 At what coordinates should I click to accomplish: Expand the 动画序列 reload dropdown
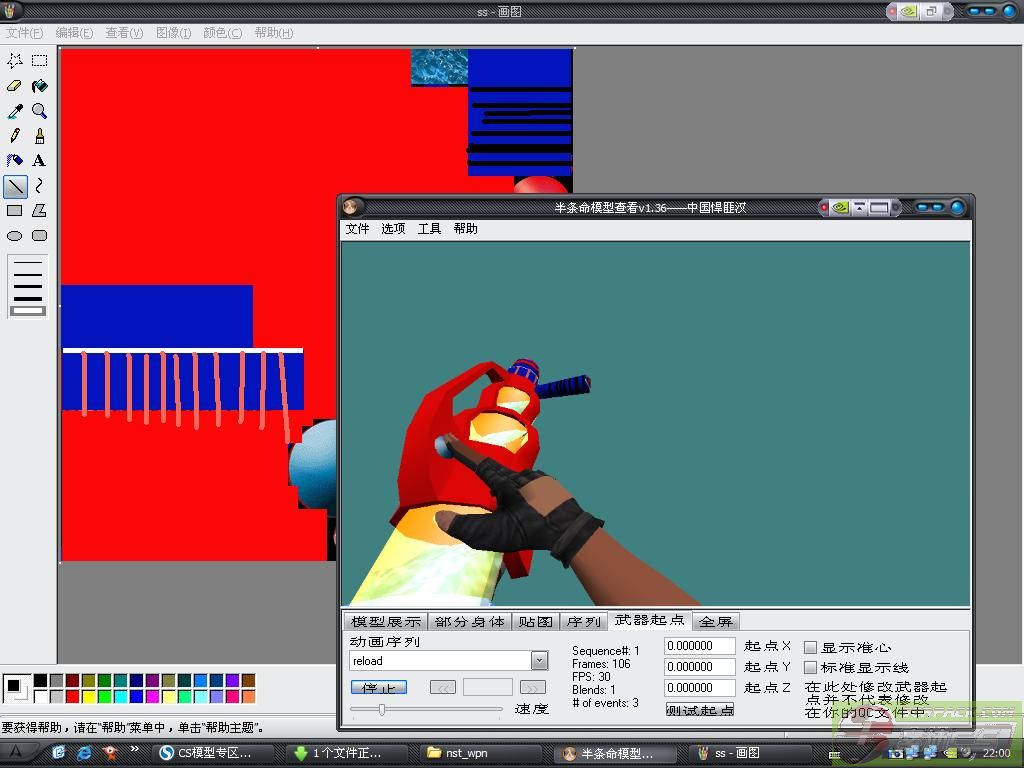point(539,661)
